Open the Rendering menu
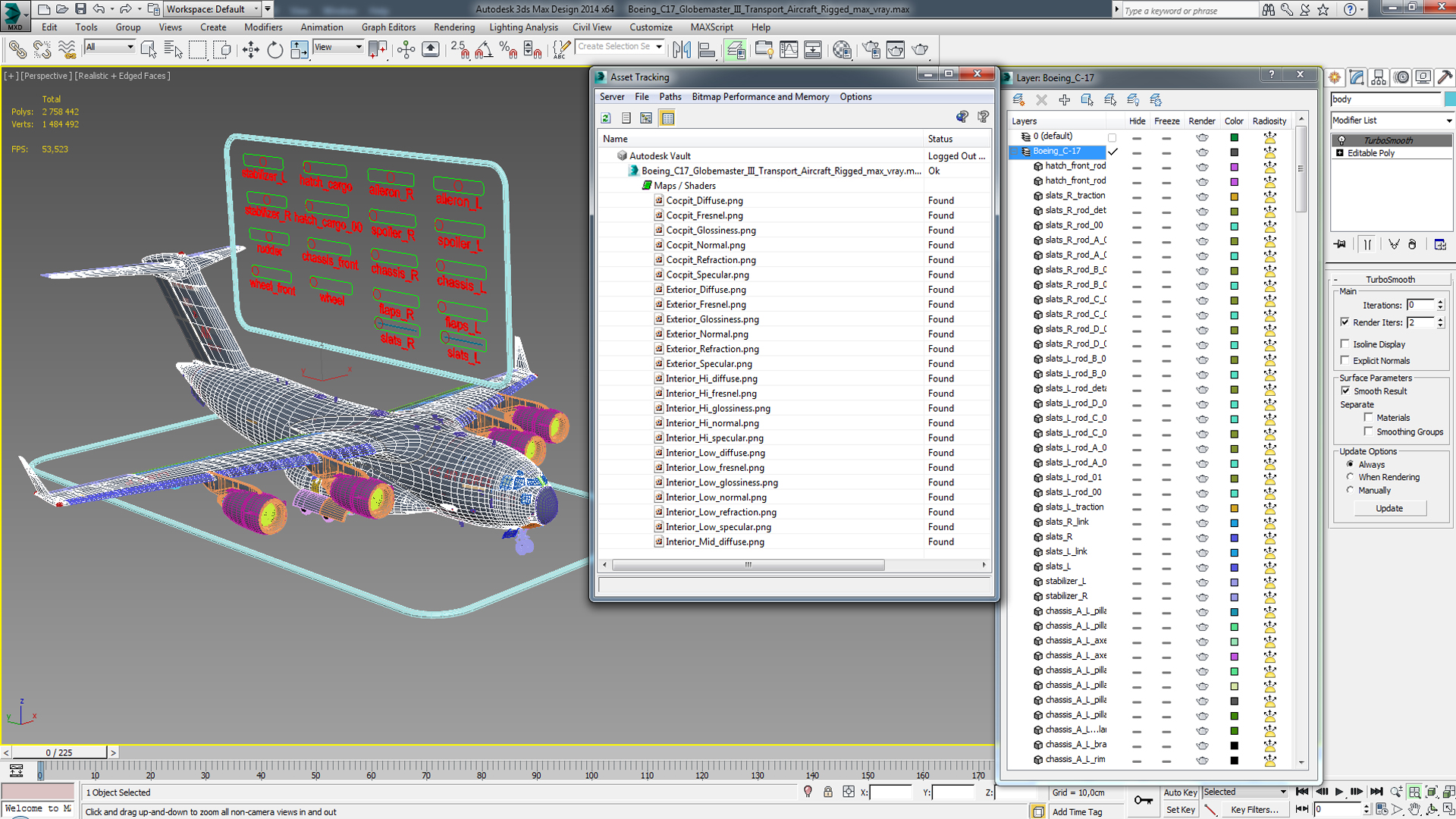 (453, 27)
